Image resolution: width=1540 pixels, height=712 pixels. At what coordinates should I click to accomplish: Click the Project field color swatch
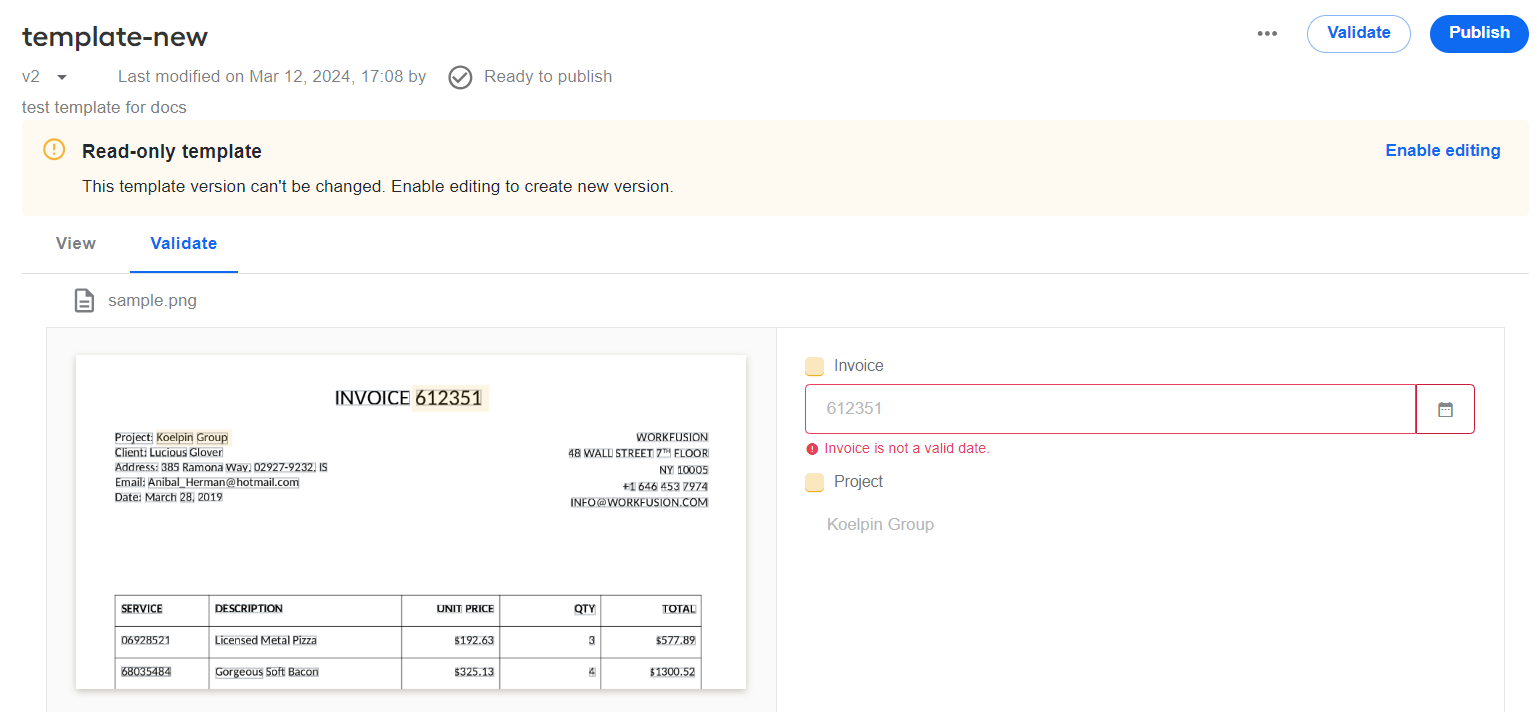click(x=814, y=483)
